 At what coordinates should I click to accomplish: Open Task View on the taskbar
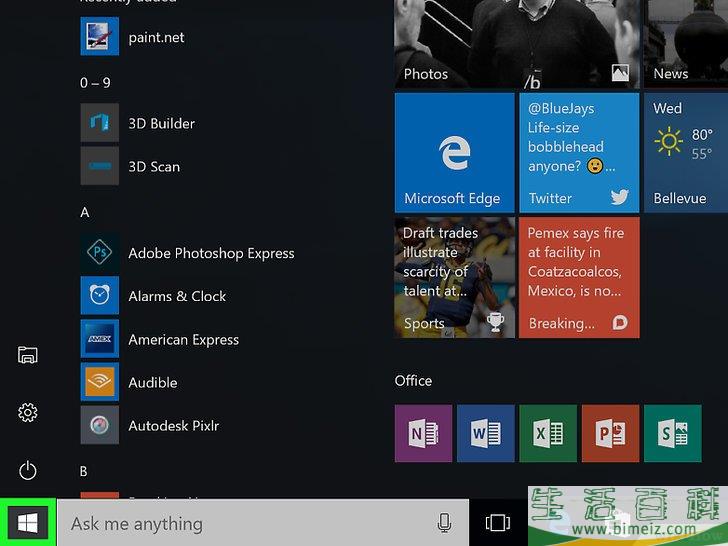pos(498,523)
